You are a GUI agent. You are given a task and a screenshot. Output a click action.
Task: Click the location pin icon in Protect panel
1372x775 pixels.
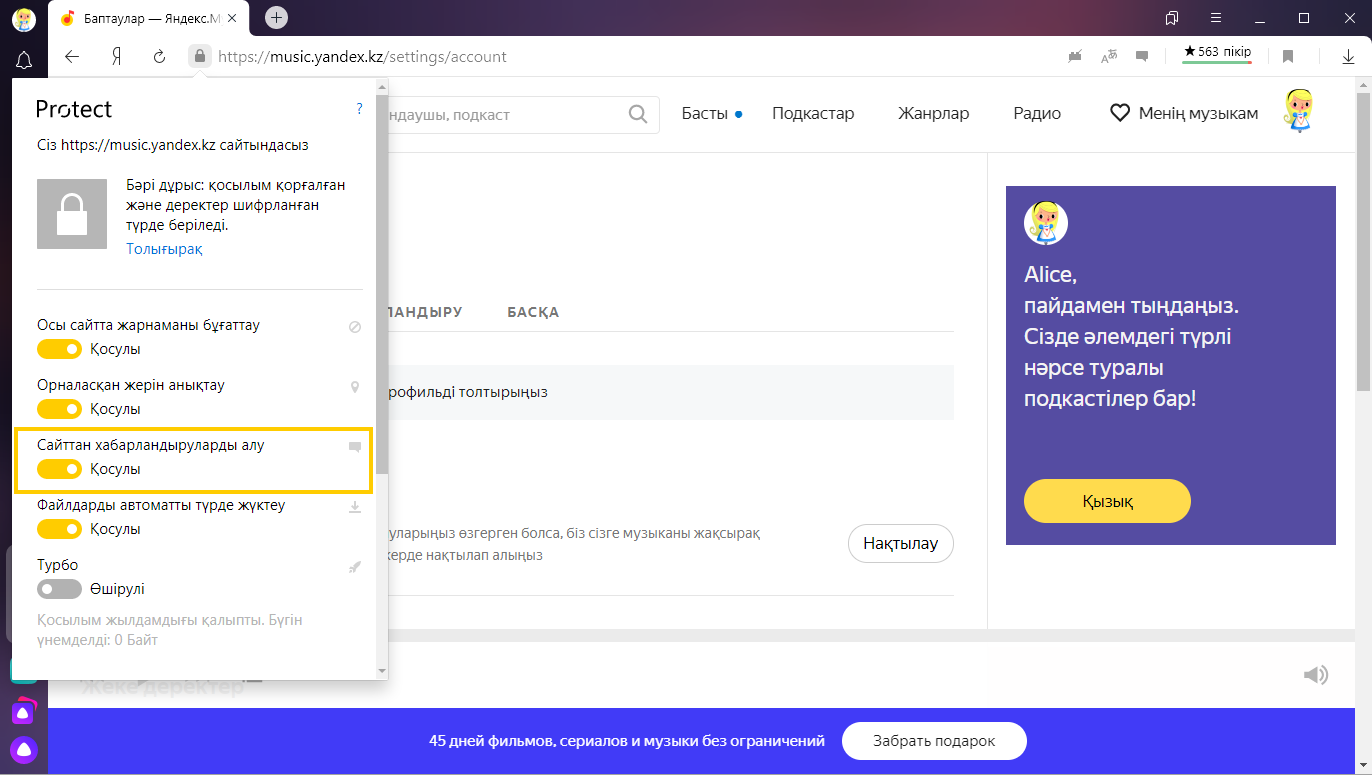pyautogui.click(x=355, y=387)
